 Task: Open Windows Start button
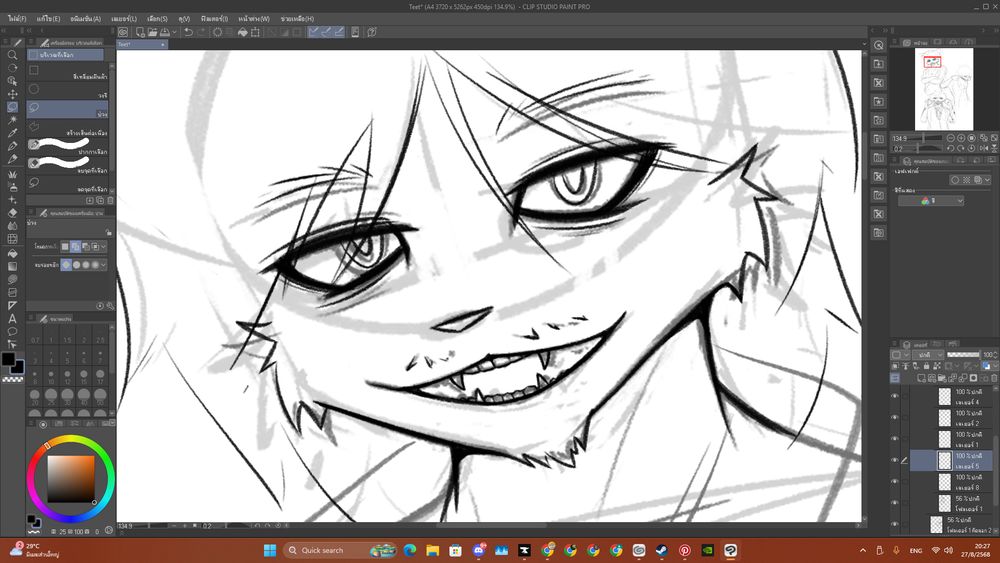[270, 550]
